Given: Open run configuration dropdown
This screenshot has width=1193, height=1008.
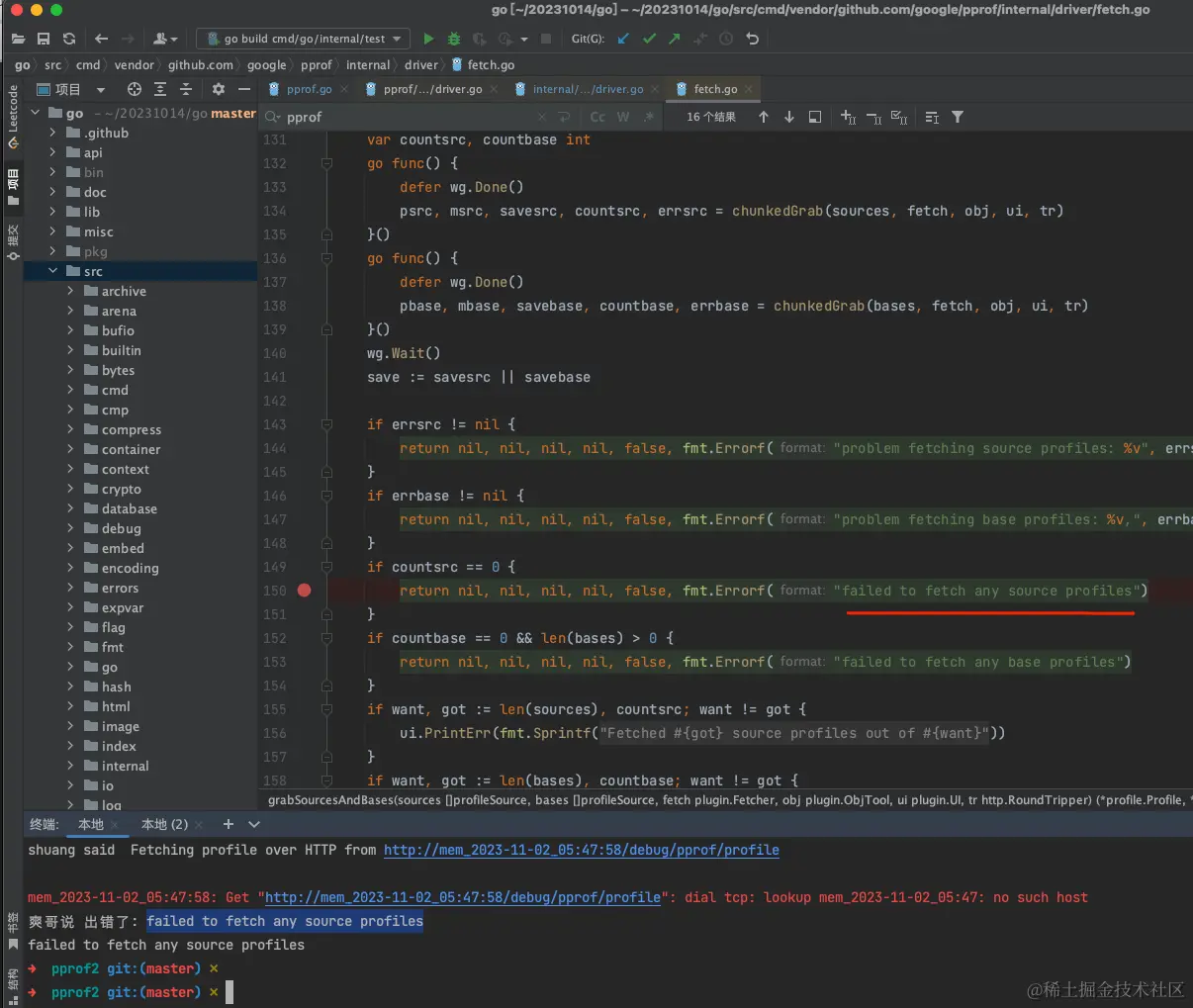Looking at the screenshot, I should click(303, 39).
